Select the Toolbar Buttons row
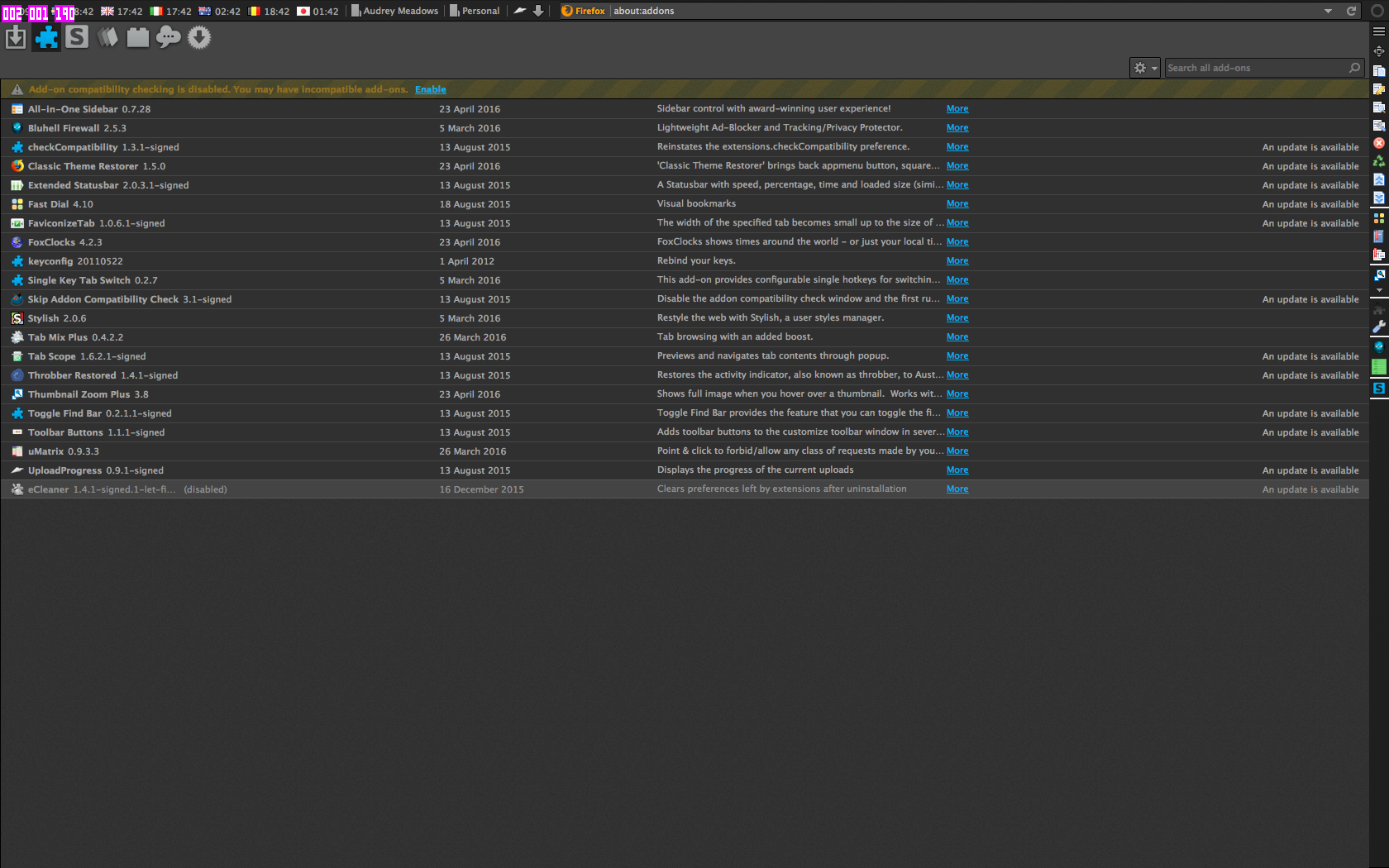The width and height of the screenshot is (1389, 868). [685, 432]
